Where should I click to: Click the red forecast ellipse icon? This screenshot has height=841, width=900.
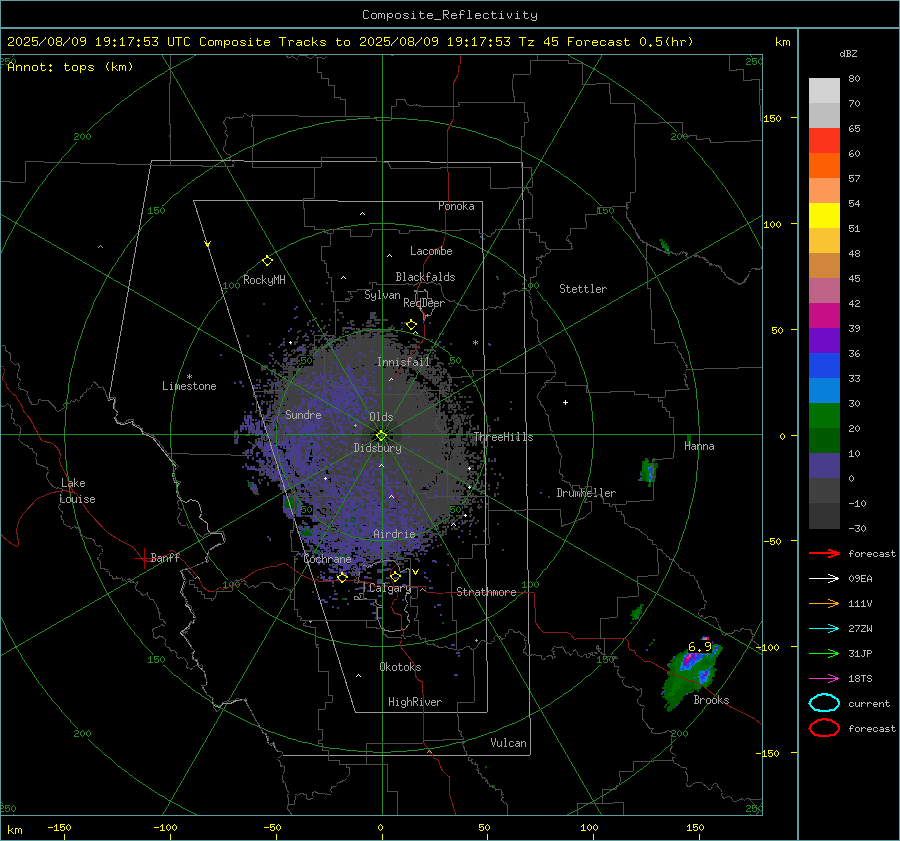point(824,728)
